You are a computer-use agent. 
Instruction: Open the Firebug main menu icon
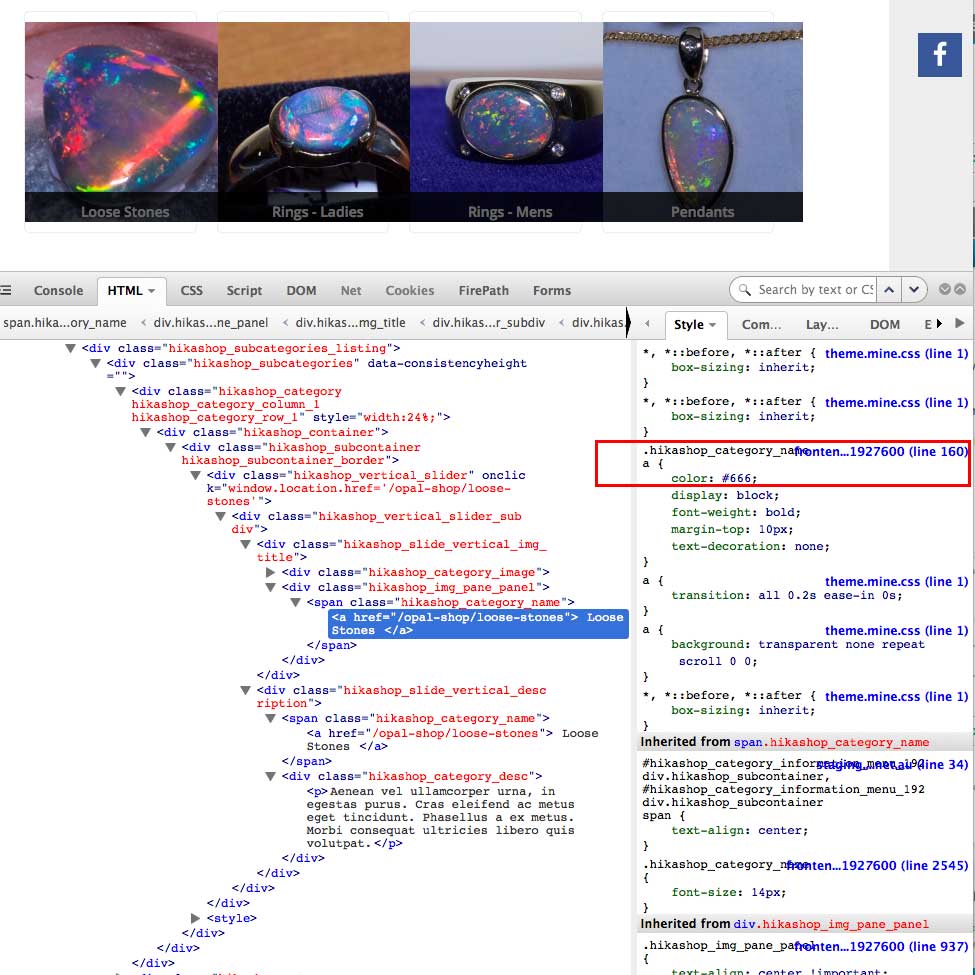[6, 290]
